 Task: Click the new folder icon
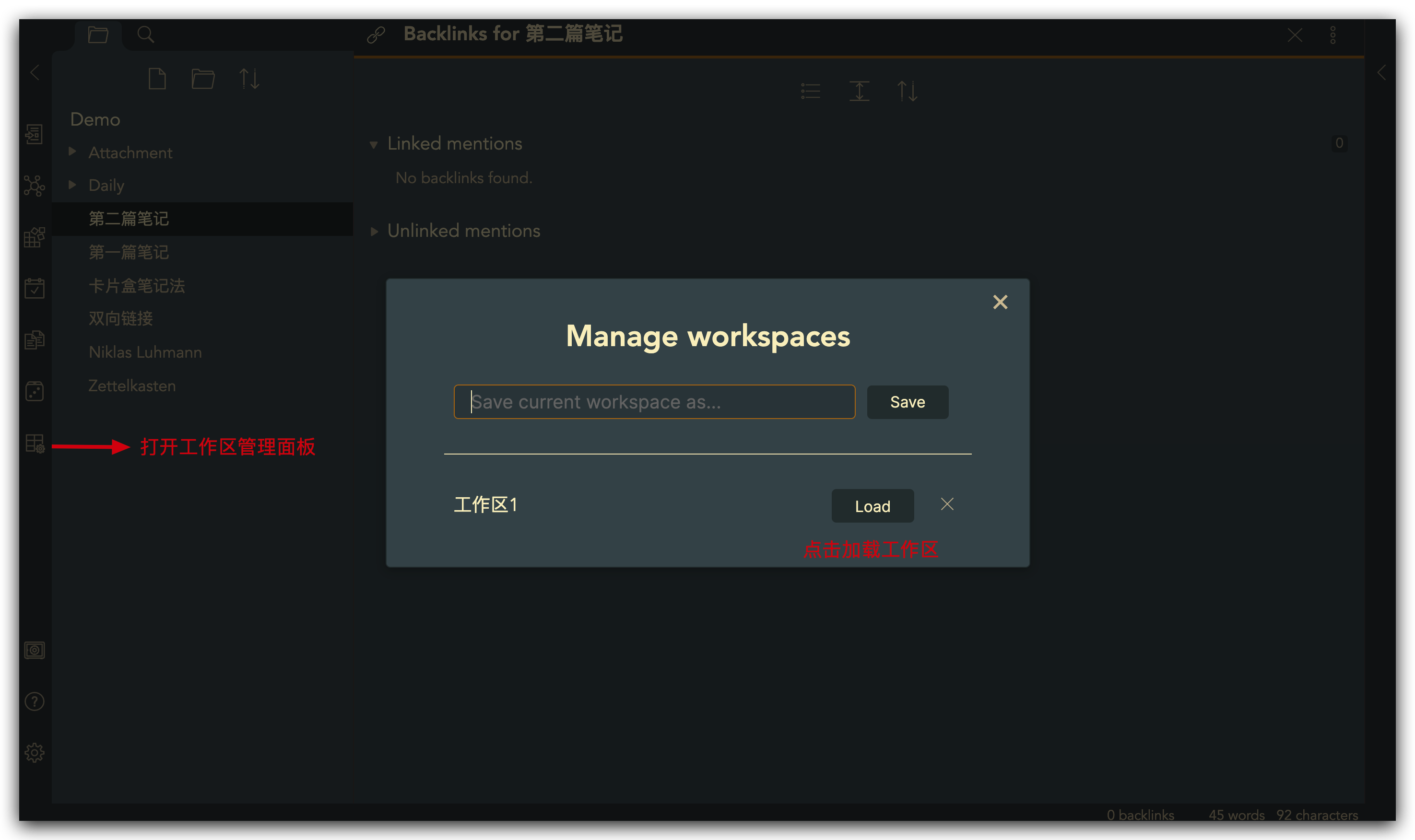pos(203,79)
